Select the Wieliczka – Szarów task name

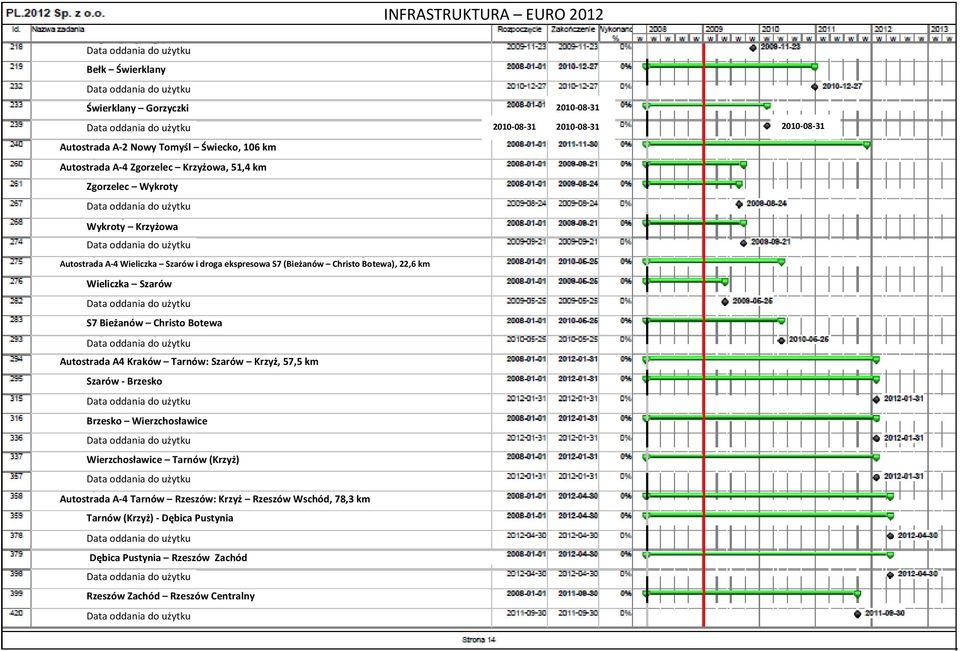point(129,284)
